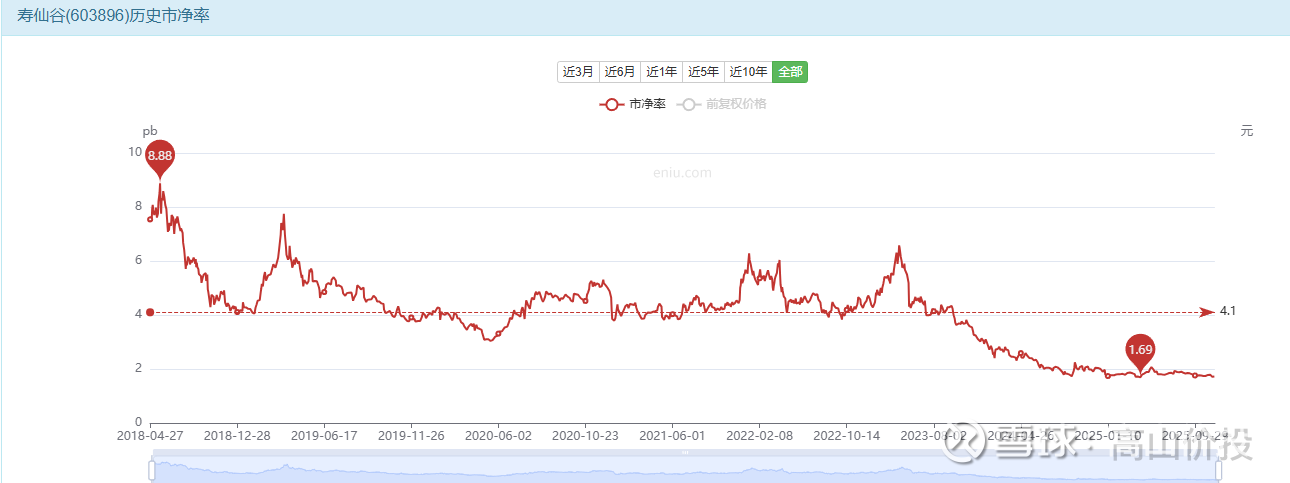Click the pb y-axis unit label
1290x483 pixels.
pyautogui.click(x=150, y=131)
